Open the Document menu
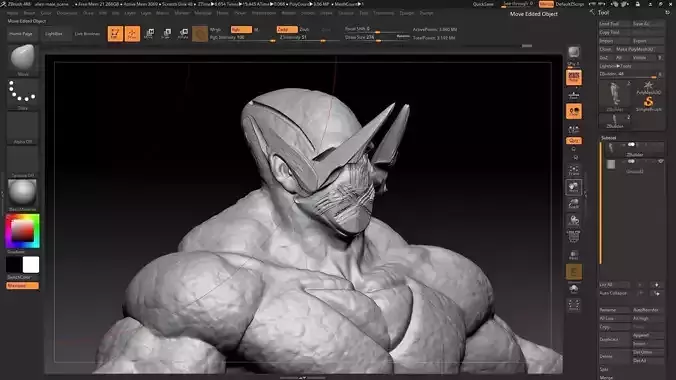 [67, 13]
